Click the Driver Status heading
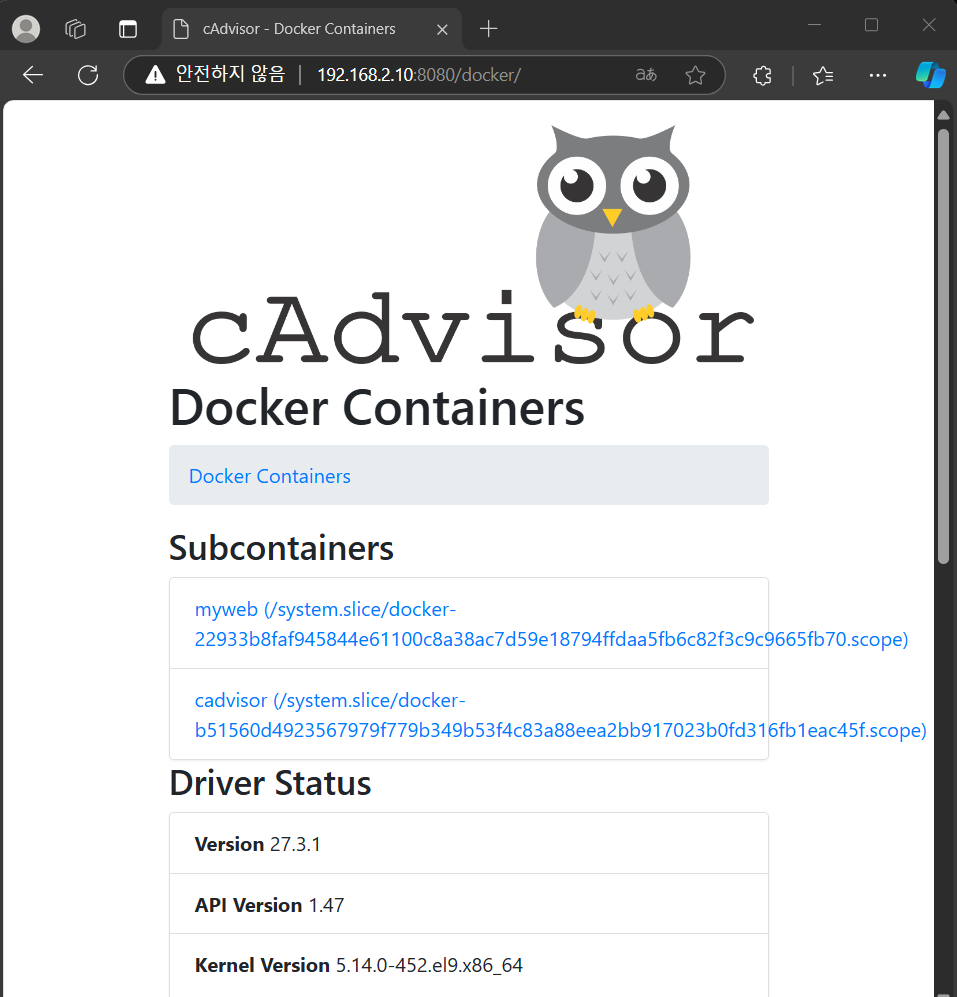Screen dimensions: 957x997 (x=270, y=783)
